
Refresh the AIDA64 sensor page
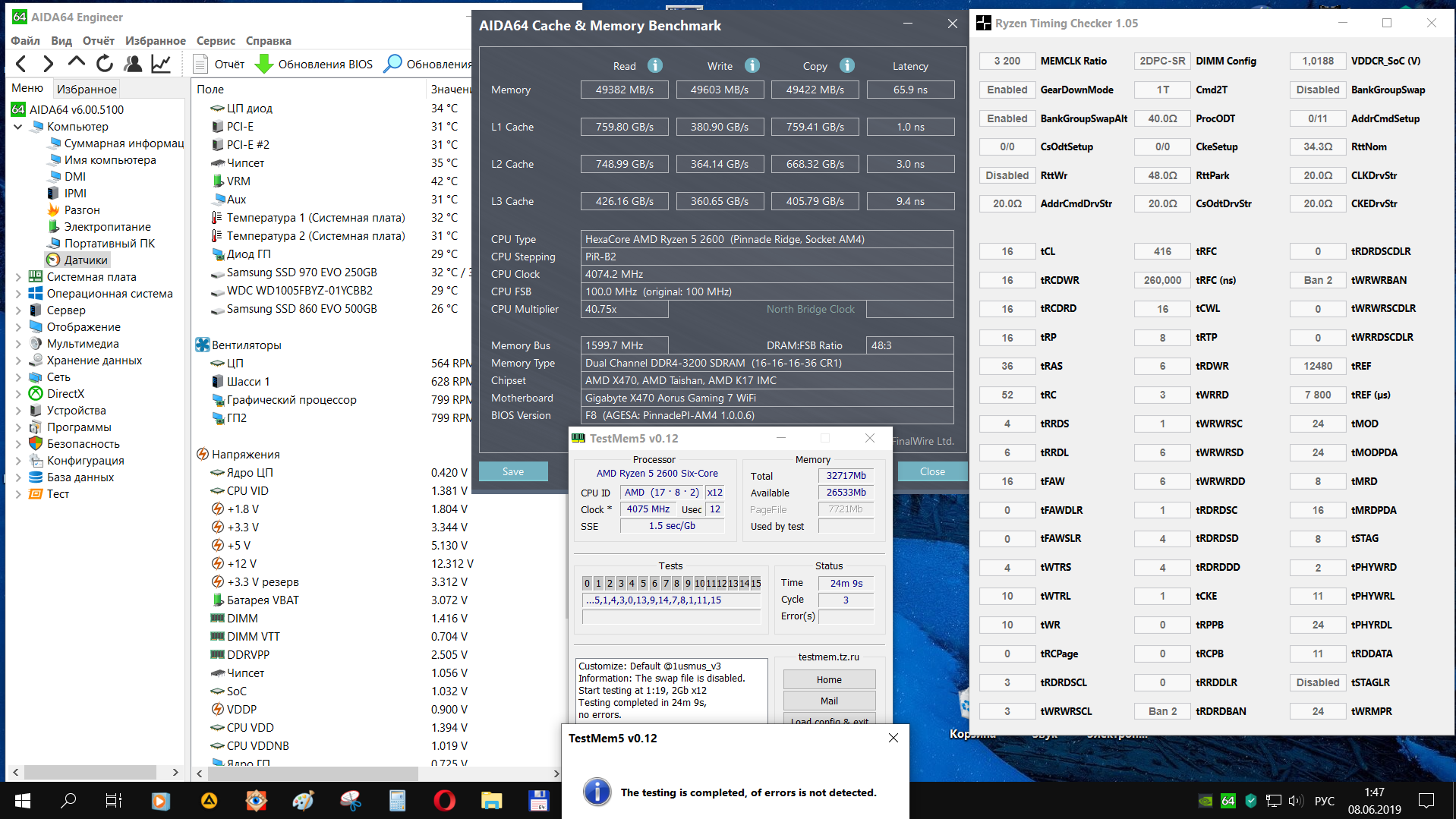pos(105,64)
